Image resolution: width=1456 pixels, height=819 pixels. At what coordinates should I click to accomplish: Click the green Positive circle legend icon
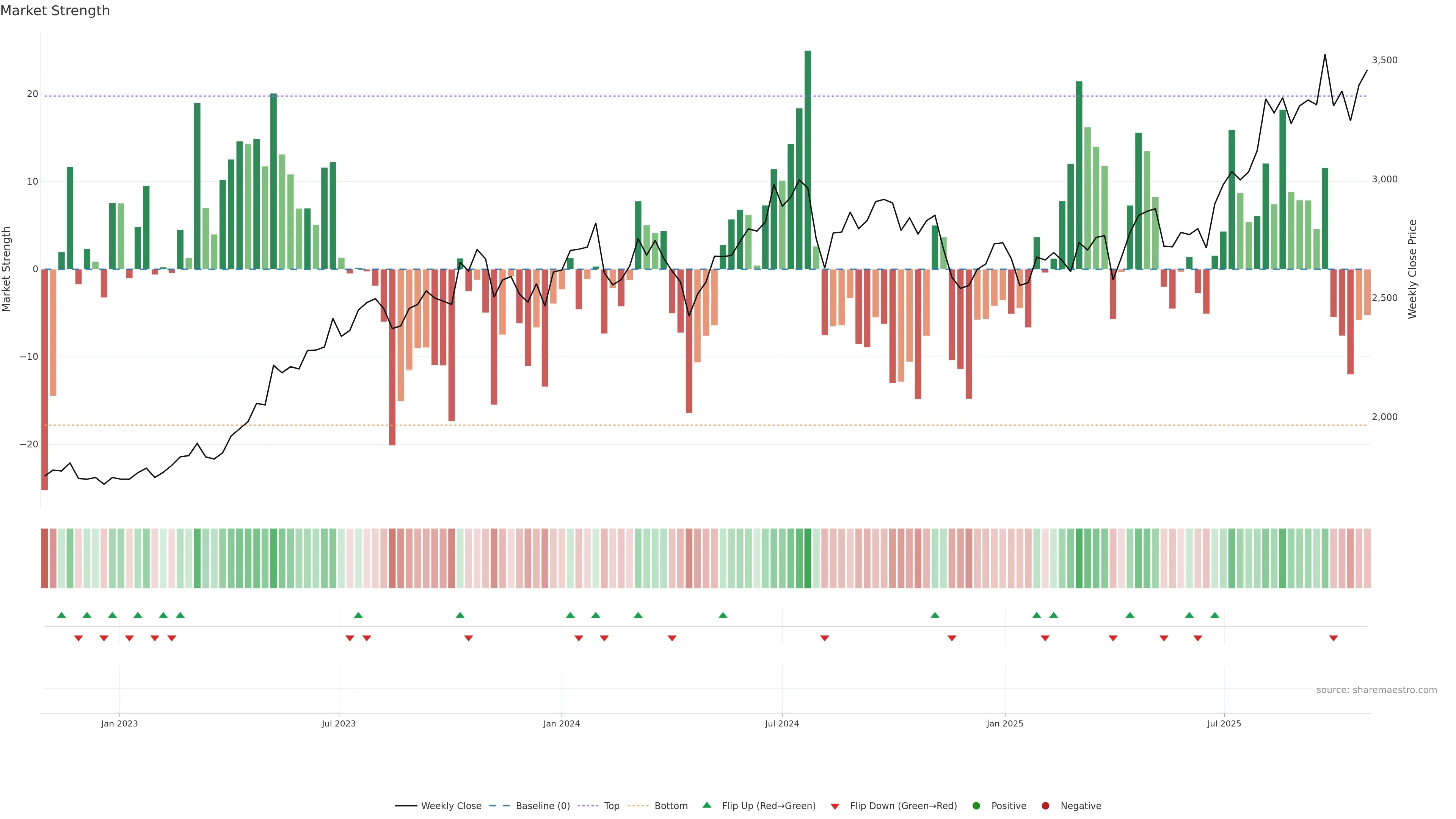click(x=976, y=805)
